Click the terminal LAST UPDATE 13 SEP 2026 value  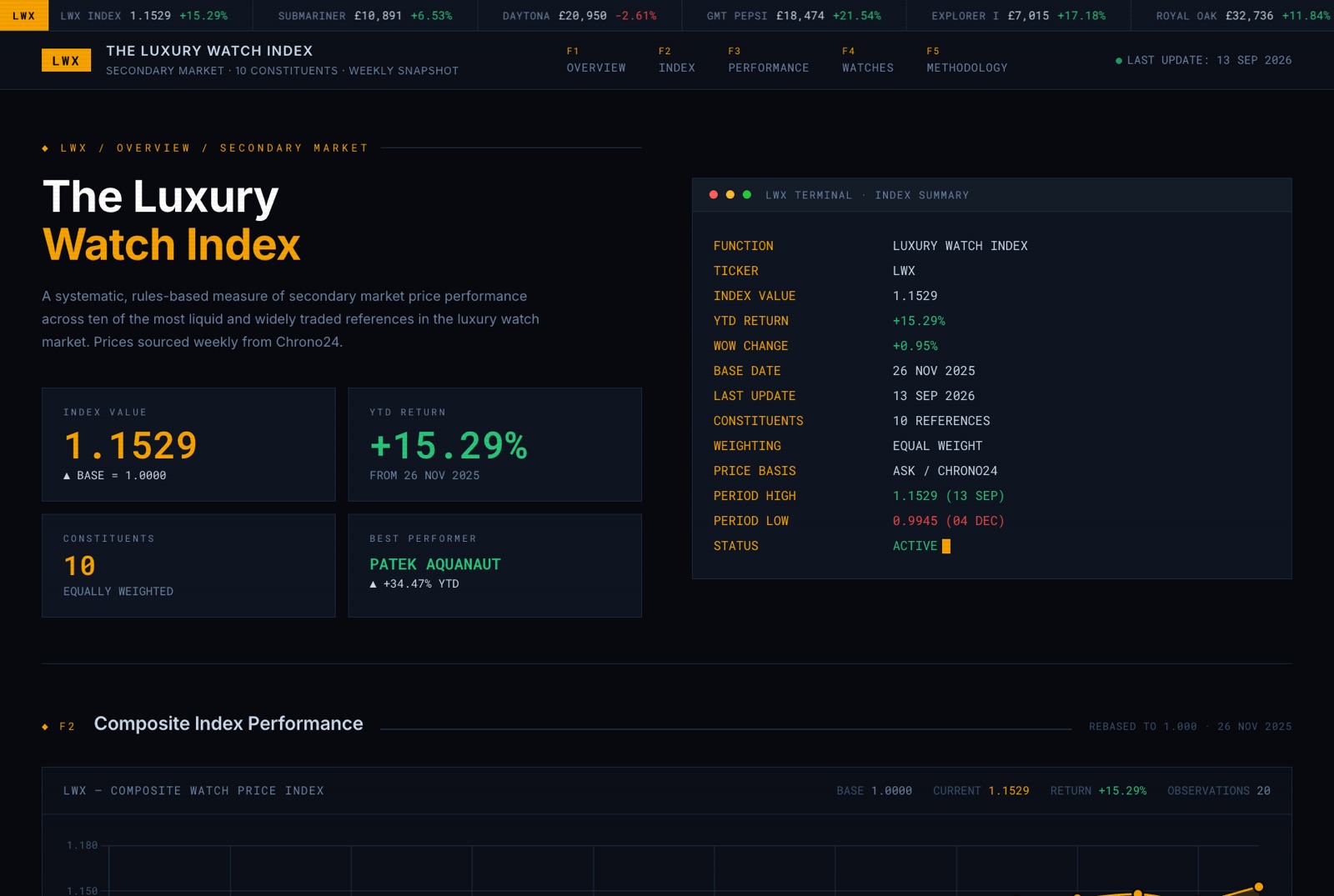[934, 396]
